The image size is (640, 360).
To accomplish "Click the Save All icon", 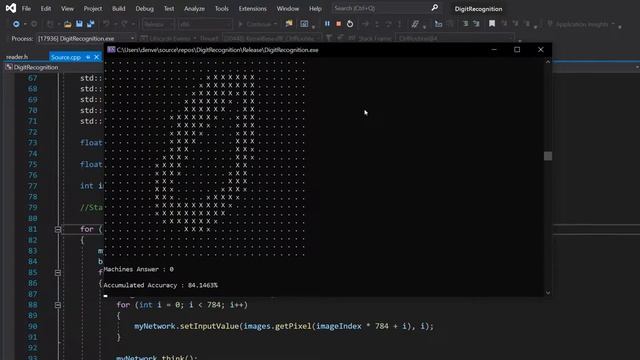I will coord(91,24).
